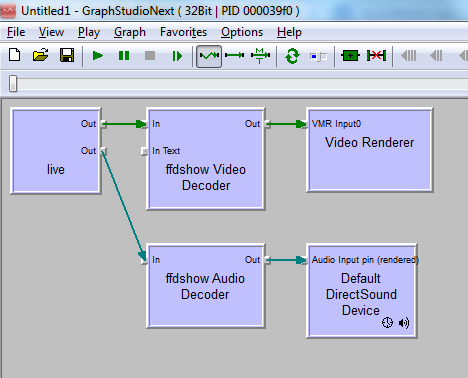Open the Play menu
This screenshot has height=378, width=468.
click(89, 32)
